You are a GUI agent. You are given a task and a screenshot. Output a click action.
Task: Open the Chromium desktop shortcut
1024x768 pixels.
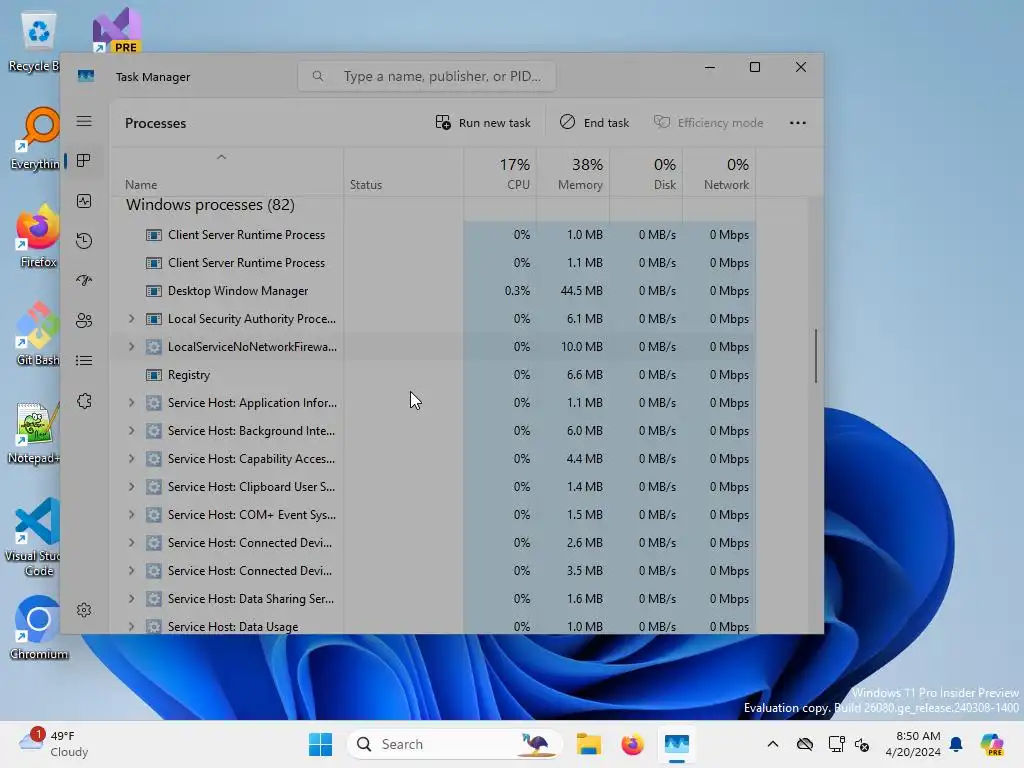click(x=39, y=628)
